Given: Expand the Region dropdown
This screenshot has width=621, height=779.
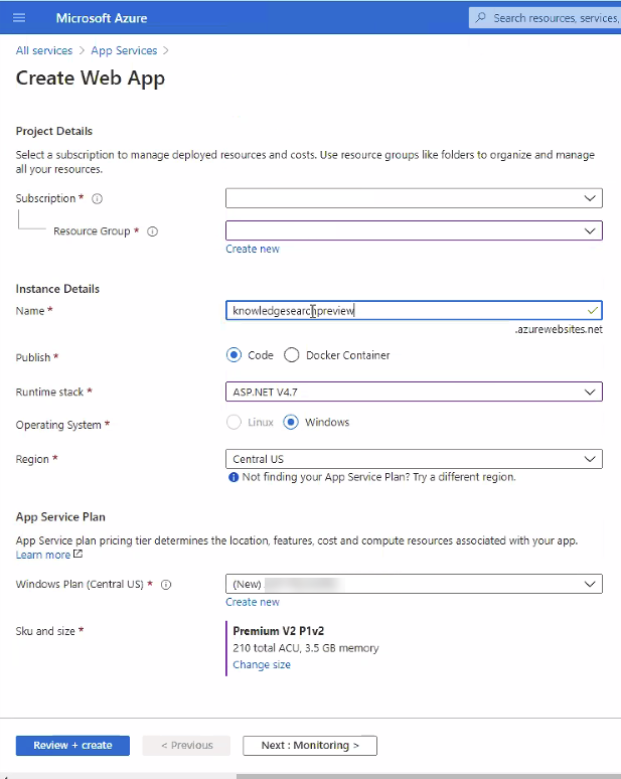Looking at the screenshot, I should 413,459.
